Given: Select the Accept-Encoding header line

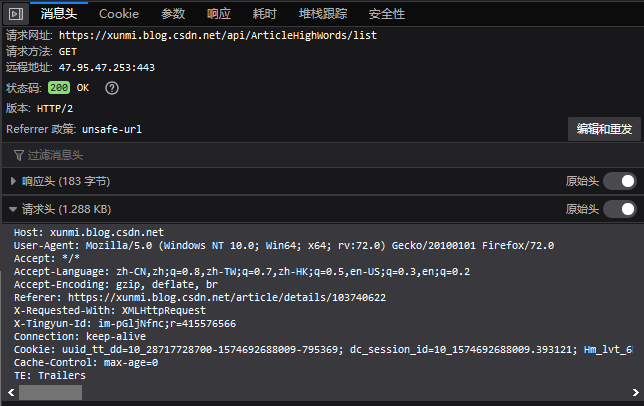Looking at the screenshot, I should click(116, 284).
